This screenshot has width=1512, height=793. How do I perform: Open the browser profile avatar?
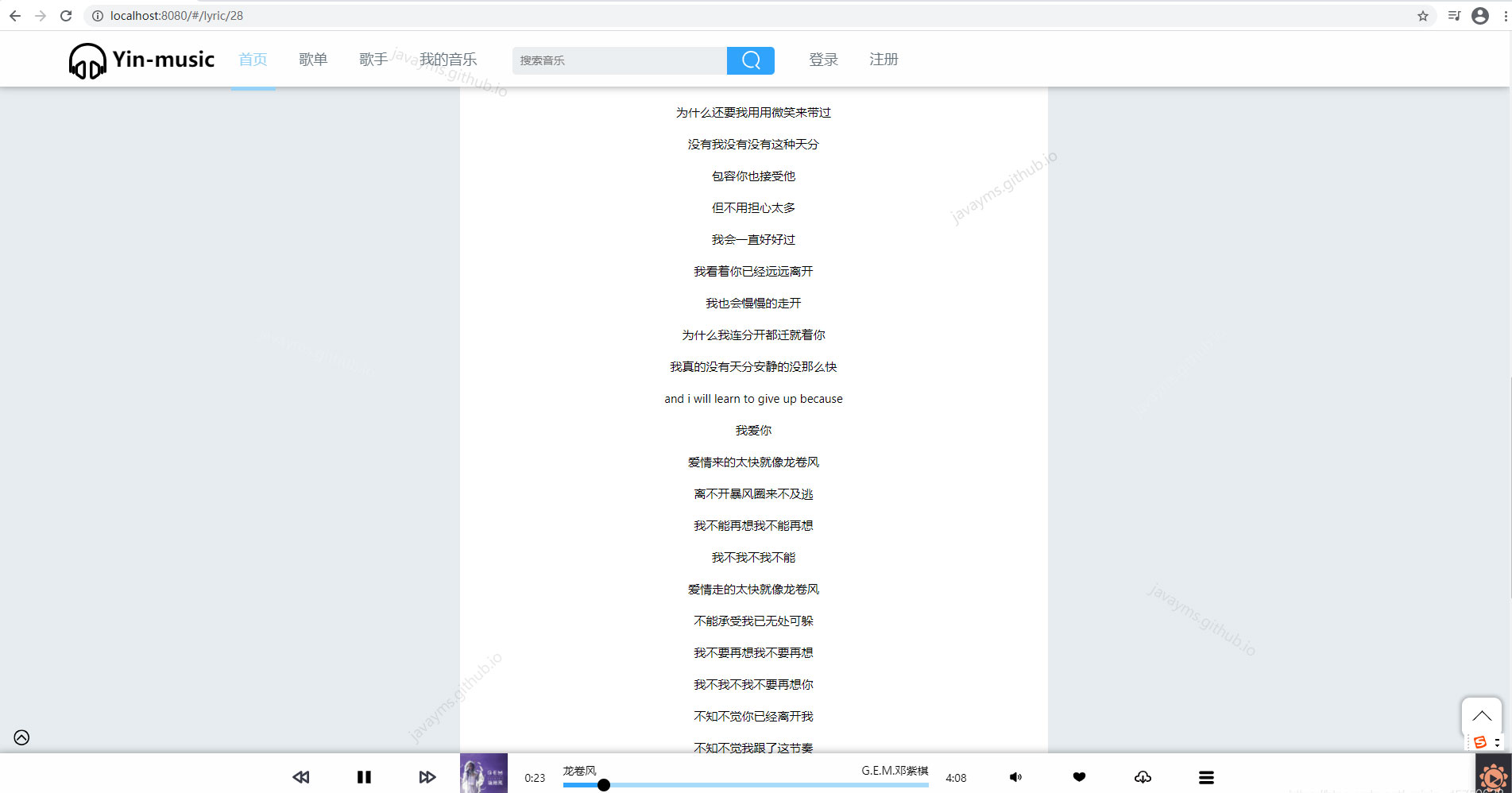pos(1480,15)
